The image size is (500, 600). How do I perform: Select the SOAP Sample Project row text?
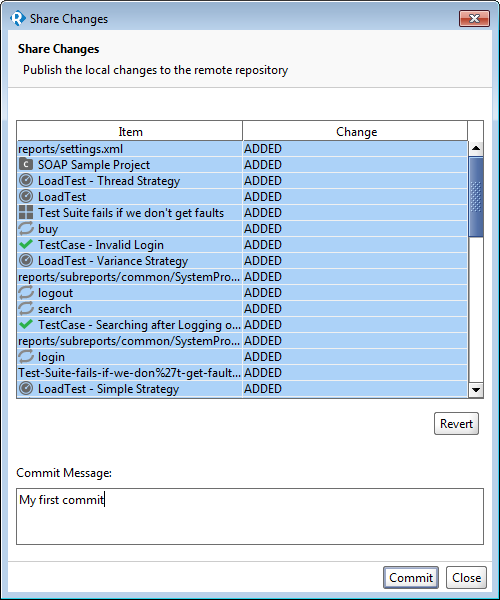tap(94, 165)
